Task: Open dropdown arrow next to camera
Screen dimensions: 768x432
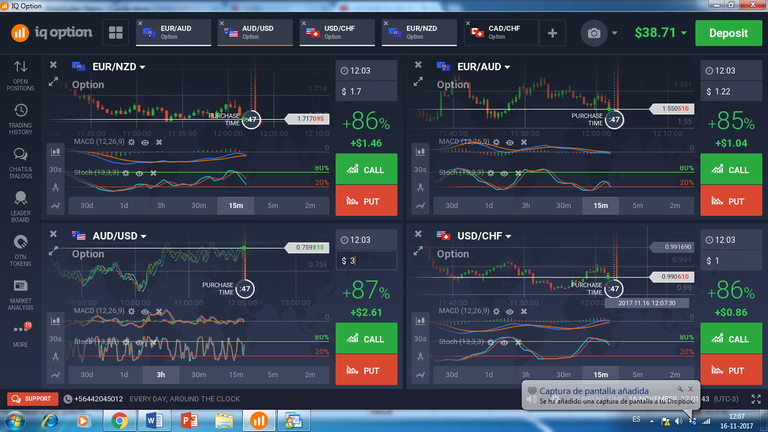Action: pos(614,33)
